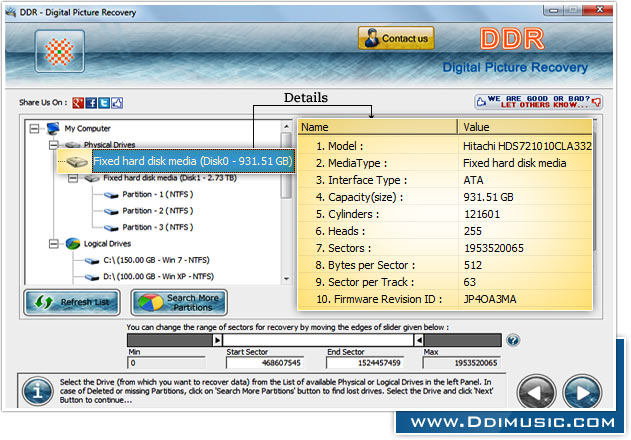Select Fixed hard disk media Disk0 931.51 GB

pos(193,161)
